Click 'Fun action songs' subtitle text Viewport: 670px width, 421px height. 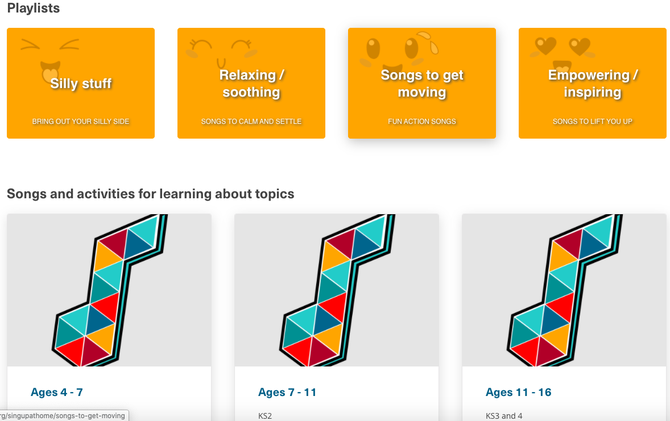pyautogui.click(x=422, y=121)
